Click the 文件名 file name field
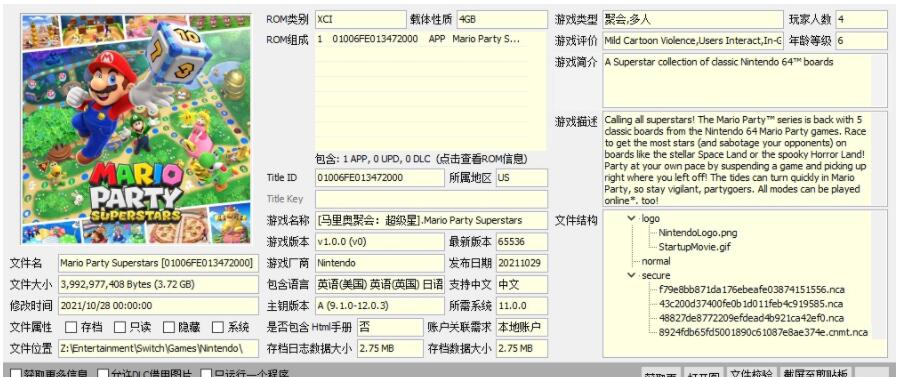Image resolution: width=904 pixels, height=377 pixels. (159, 263)
